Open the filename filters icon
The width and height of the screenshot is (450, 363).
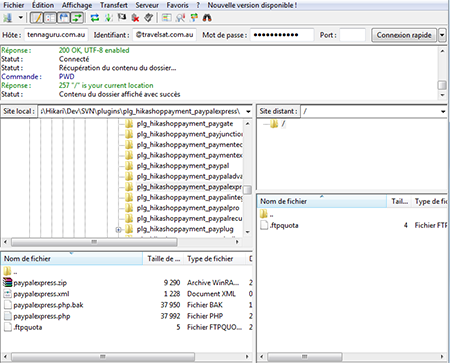(x=166, y=18)
